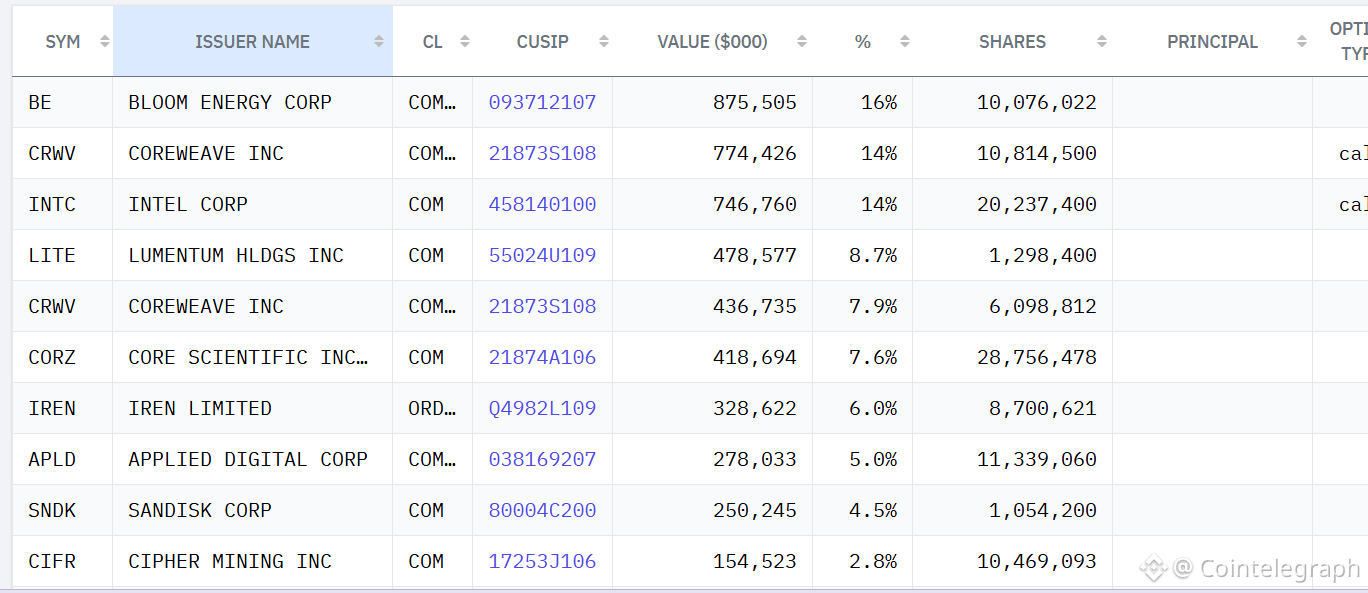The height and width of the screenshot is (593, 1368).
Task: Click the SYM header label
Action: point(63,42)
